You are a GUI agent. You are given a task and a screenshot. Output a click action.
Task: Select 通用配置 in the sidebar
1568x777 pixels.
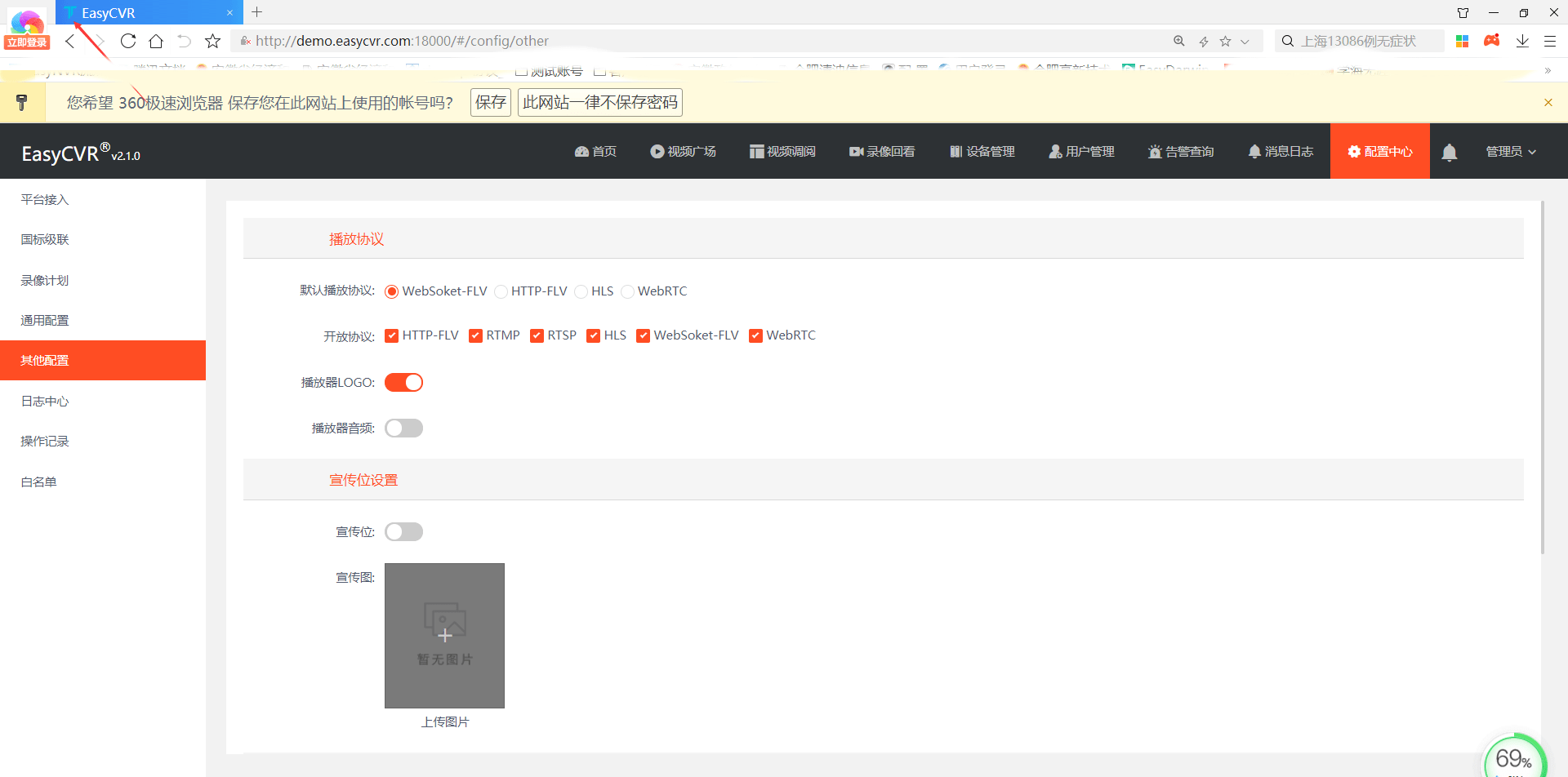click(103, 320)
